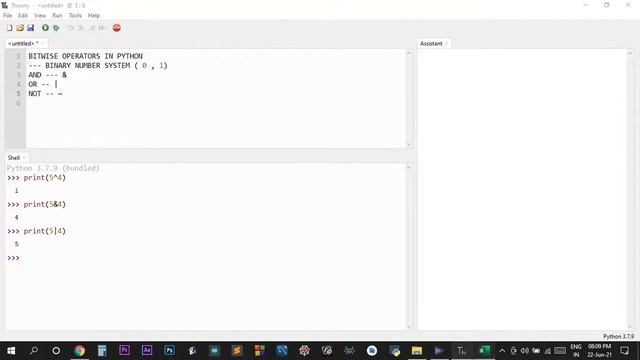
Task: Open Calculator from the taskbar
Action: pos(102,351)
